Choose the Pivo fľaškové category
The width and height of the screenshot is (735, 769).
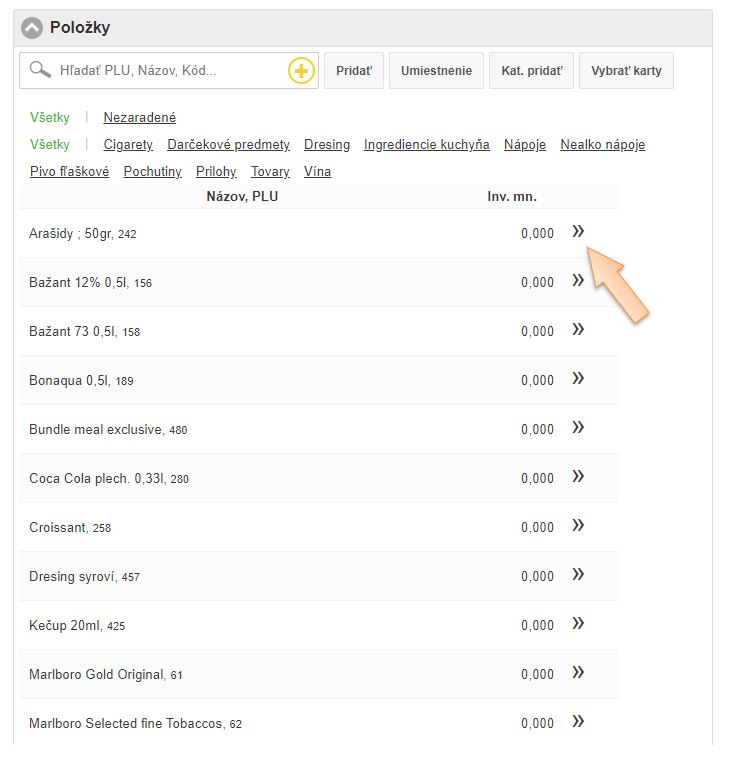point(70,172)
